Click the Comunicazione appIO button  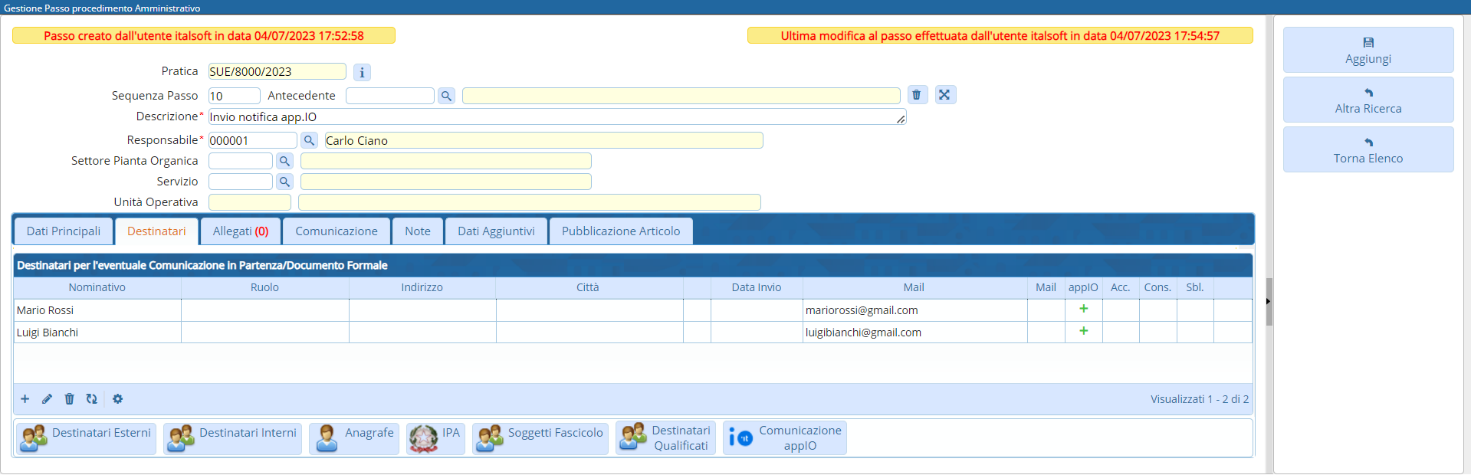click(x=785, y=438)
